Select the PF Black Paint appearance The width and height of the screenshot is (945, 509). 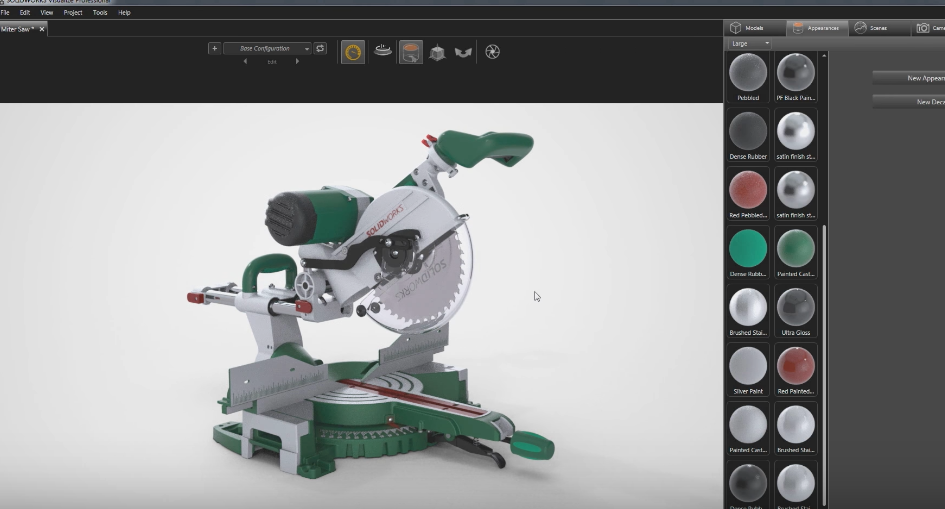click(796, 77)
